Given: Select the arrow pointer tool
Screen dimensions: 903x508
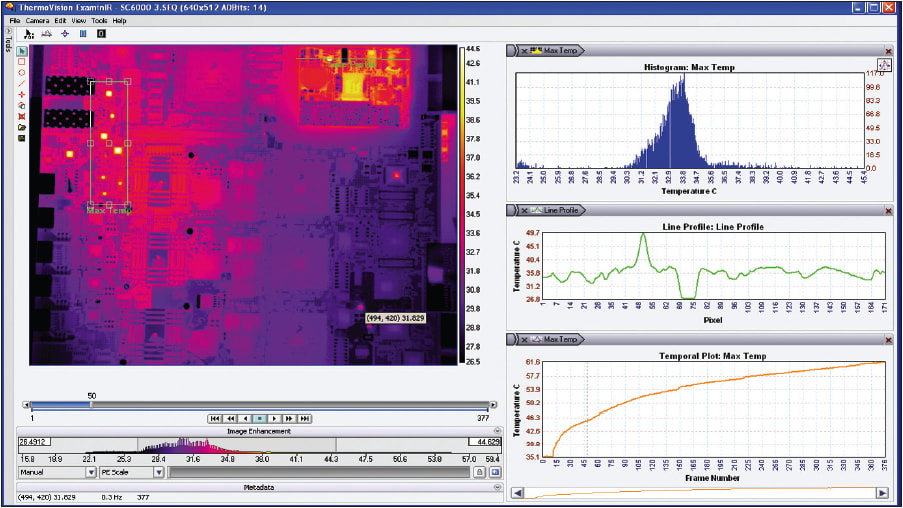Looking at the screenshot, I should point(22,51).
